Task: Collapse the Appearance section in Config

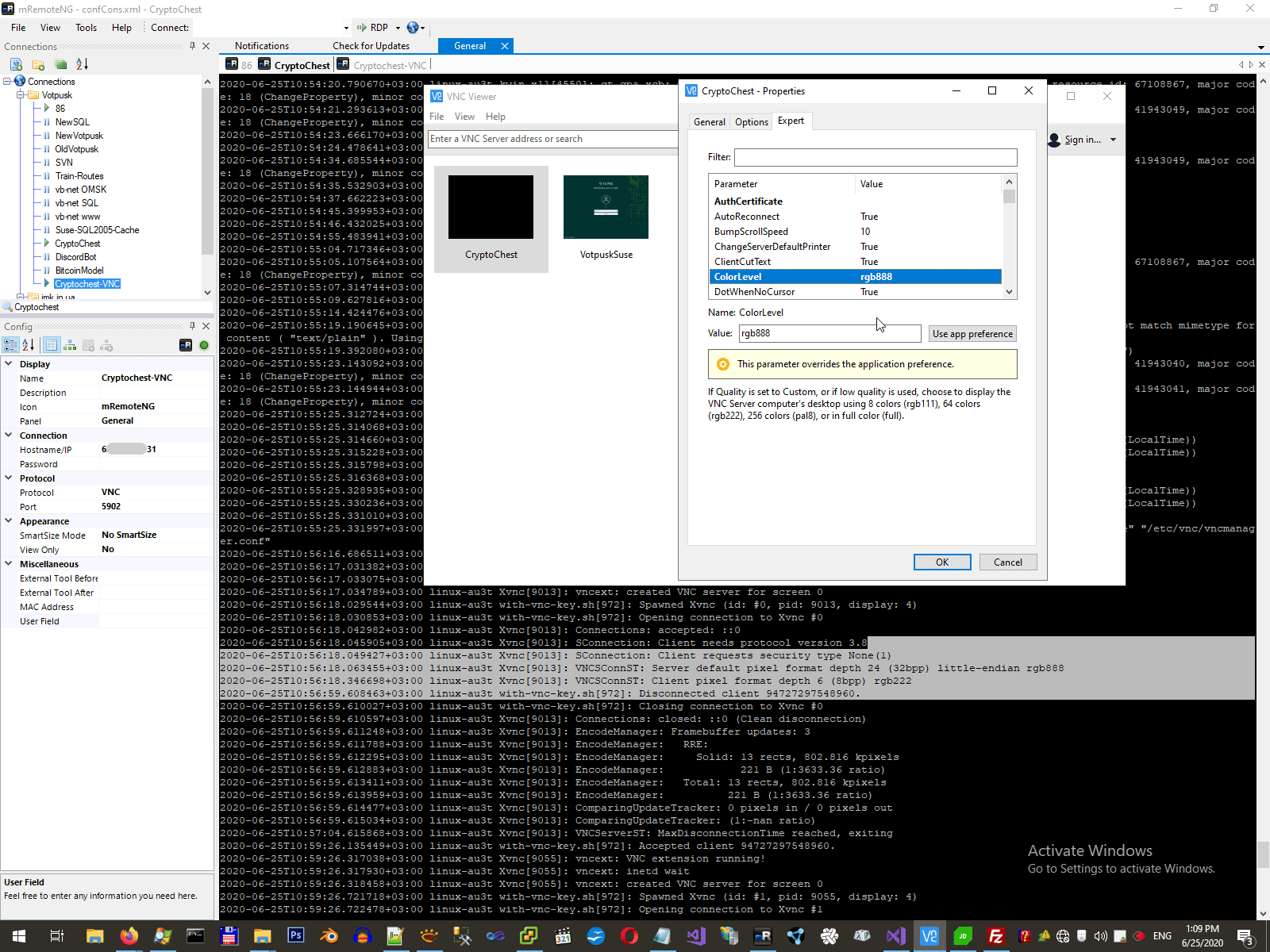Action: [9, 521]
